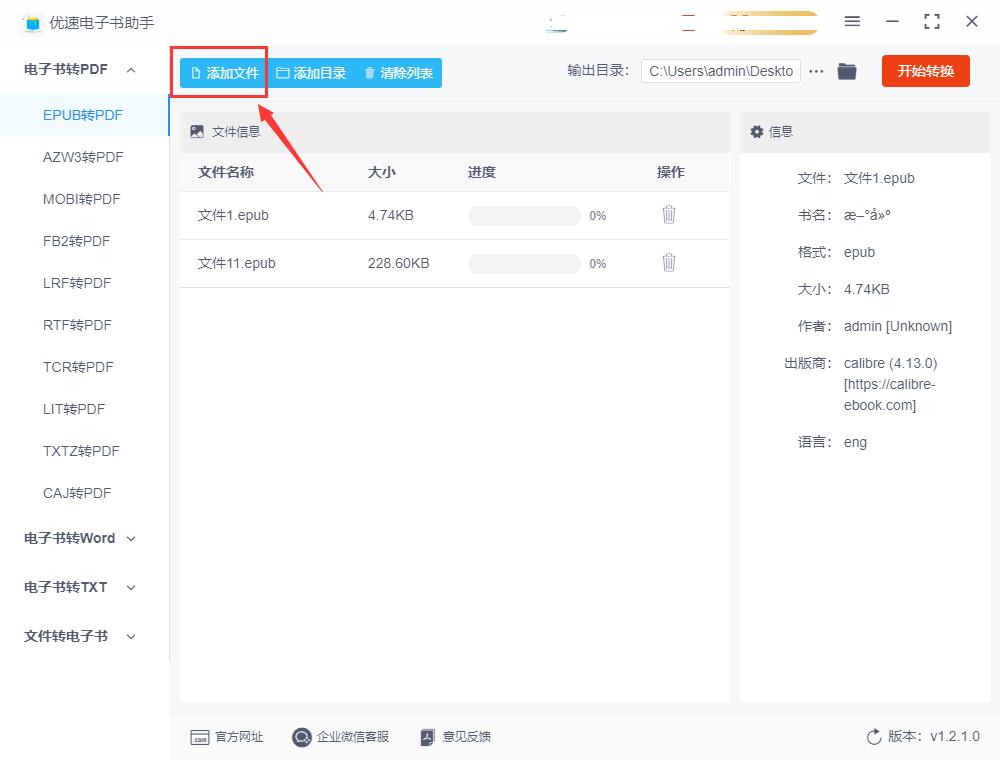Click the 添加文件 button
This screenshot has height=760, width=1000.
point(224,73)
